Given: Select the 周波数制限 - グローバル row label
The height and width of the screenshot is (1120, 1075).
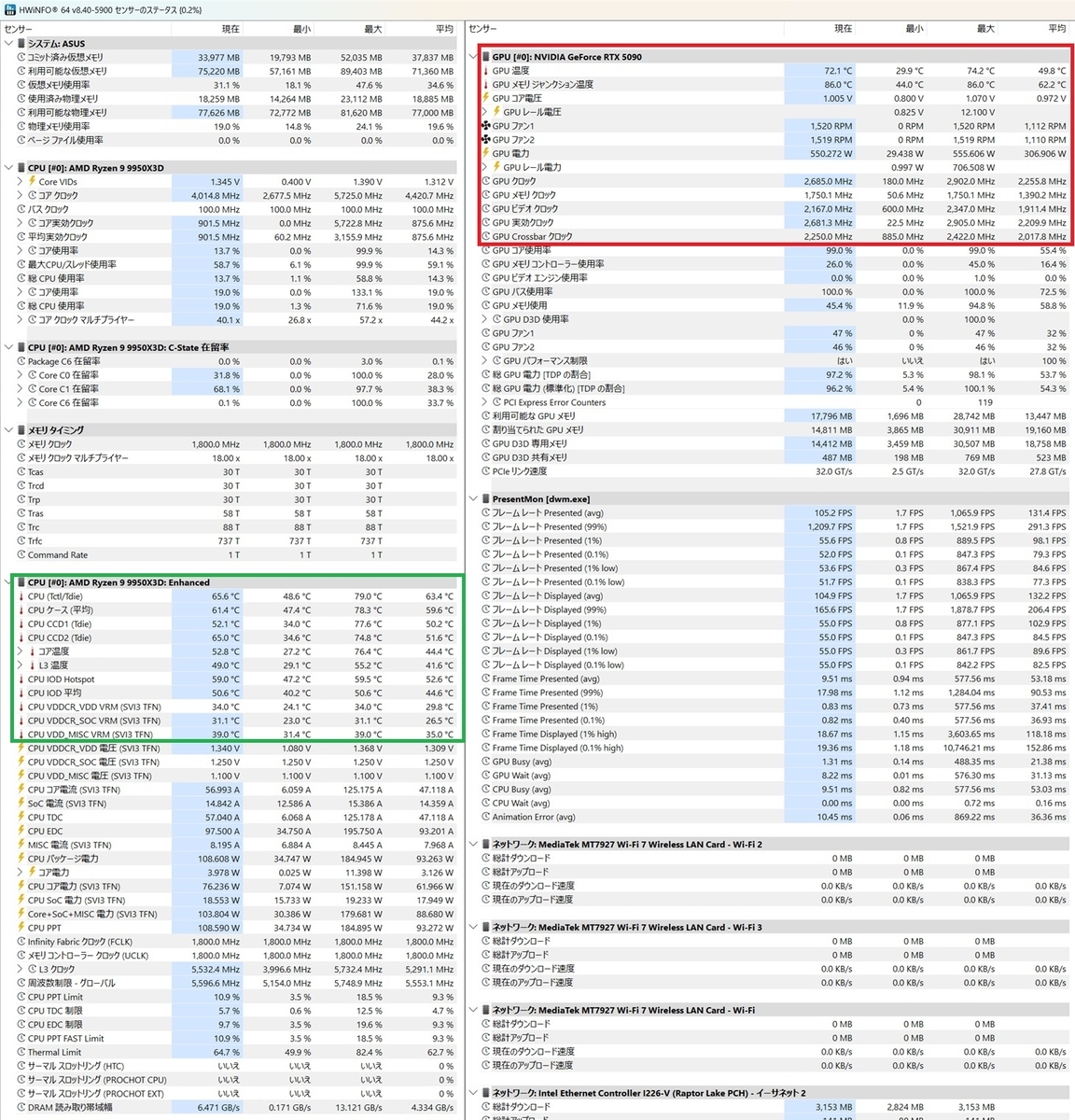Looking at the screenshot, I should (x=72, y=983).
